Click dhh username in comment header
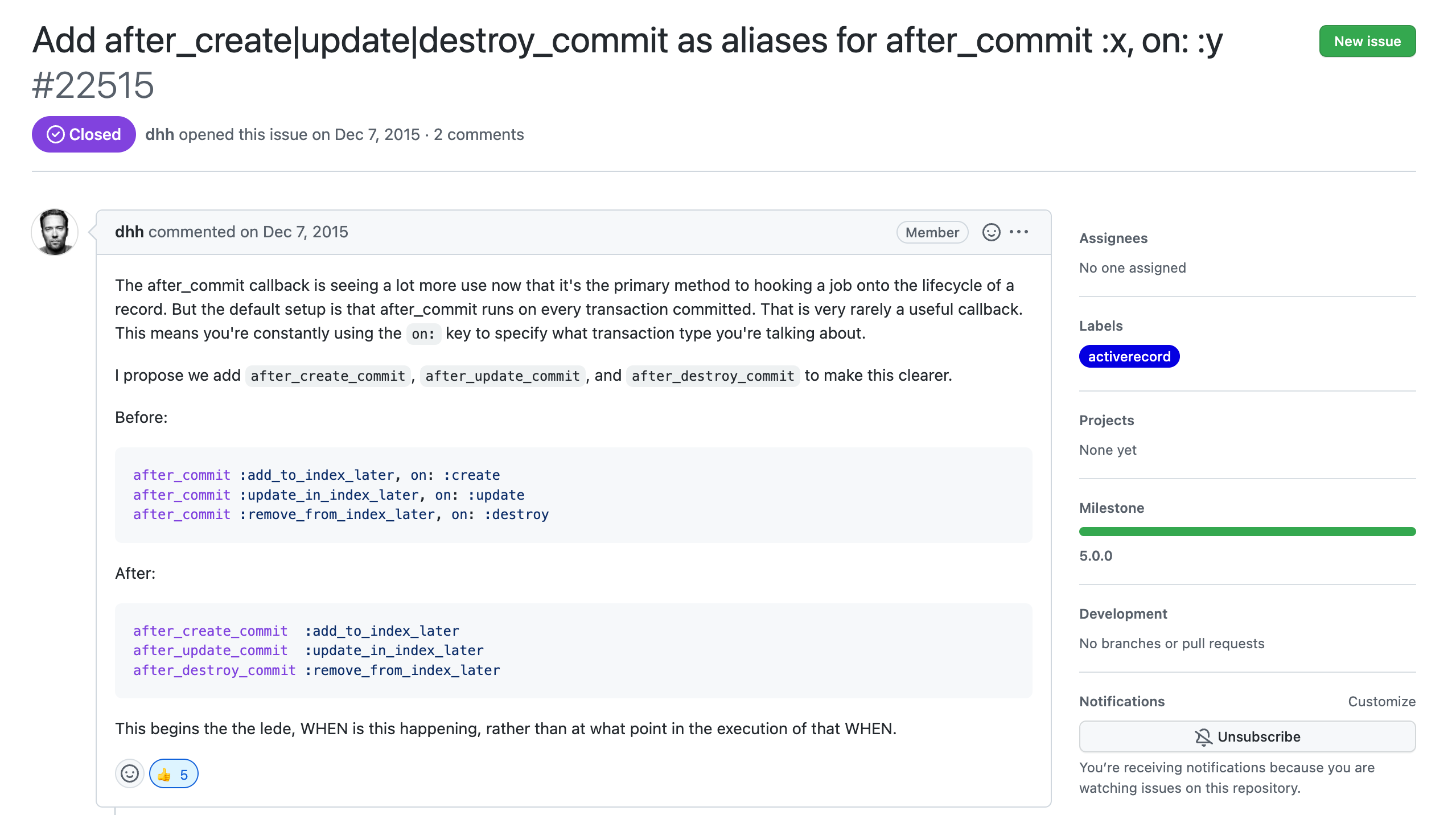Image resolution: width=1456 pixels, height=815 pixels. (x=129, y=232)
